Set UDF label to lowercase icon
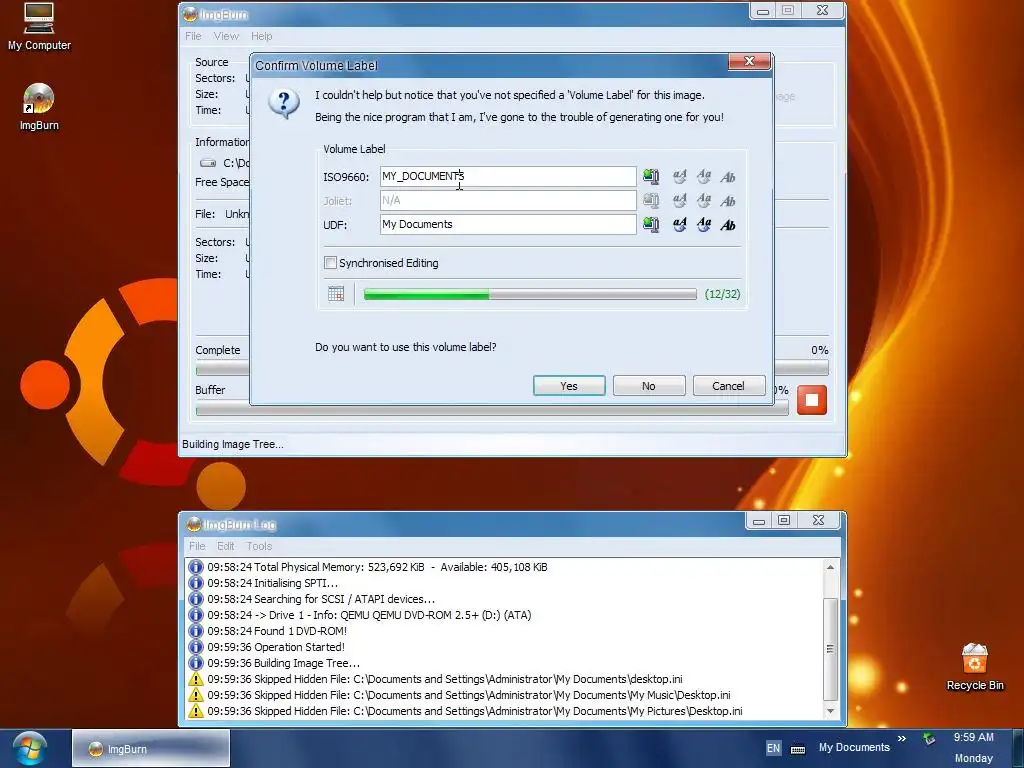Screen dimensions: 1024x768 click(680, 225)
